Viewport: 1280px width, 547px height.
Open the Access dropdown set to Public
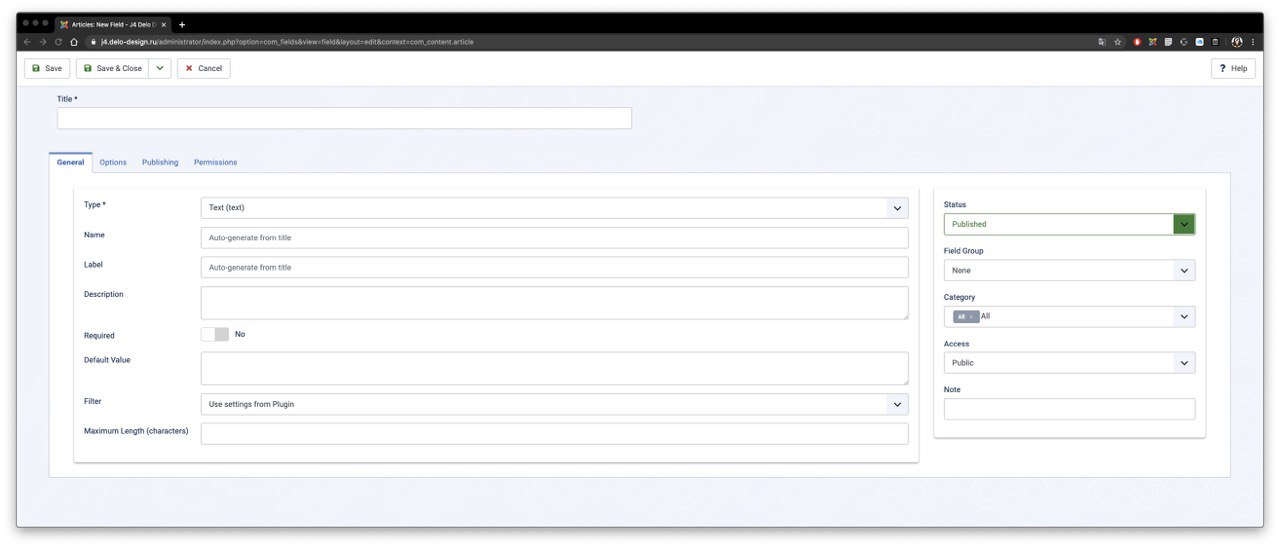(x=1068, y=363)
